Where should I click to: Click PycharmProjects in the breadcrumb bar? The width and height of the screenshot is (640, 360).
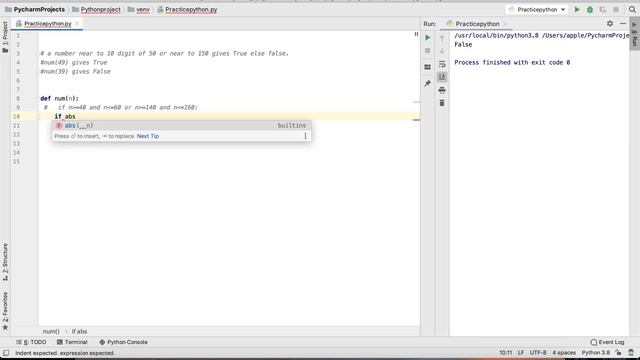pos(35,9)
